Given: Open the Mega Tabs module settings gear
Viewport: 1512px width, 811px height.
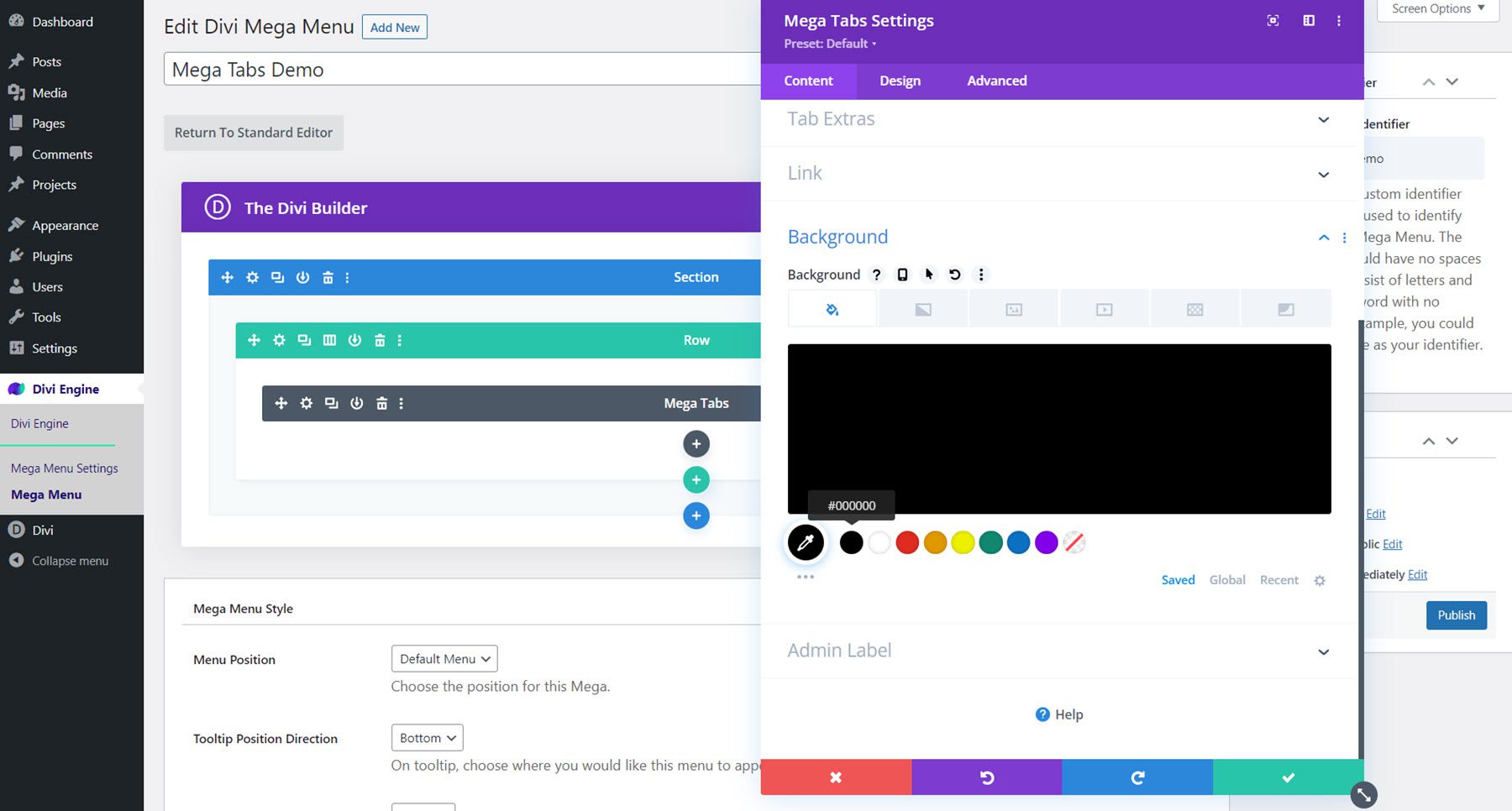Looking at the screenshot, I should point(307,403).
